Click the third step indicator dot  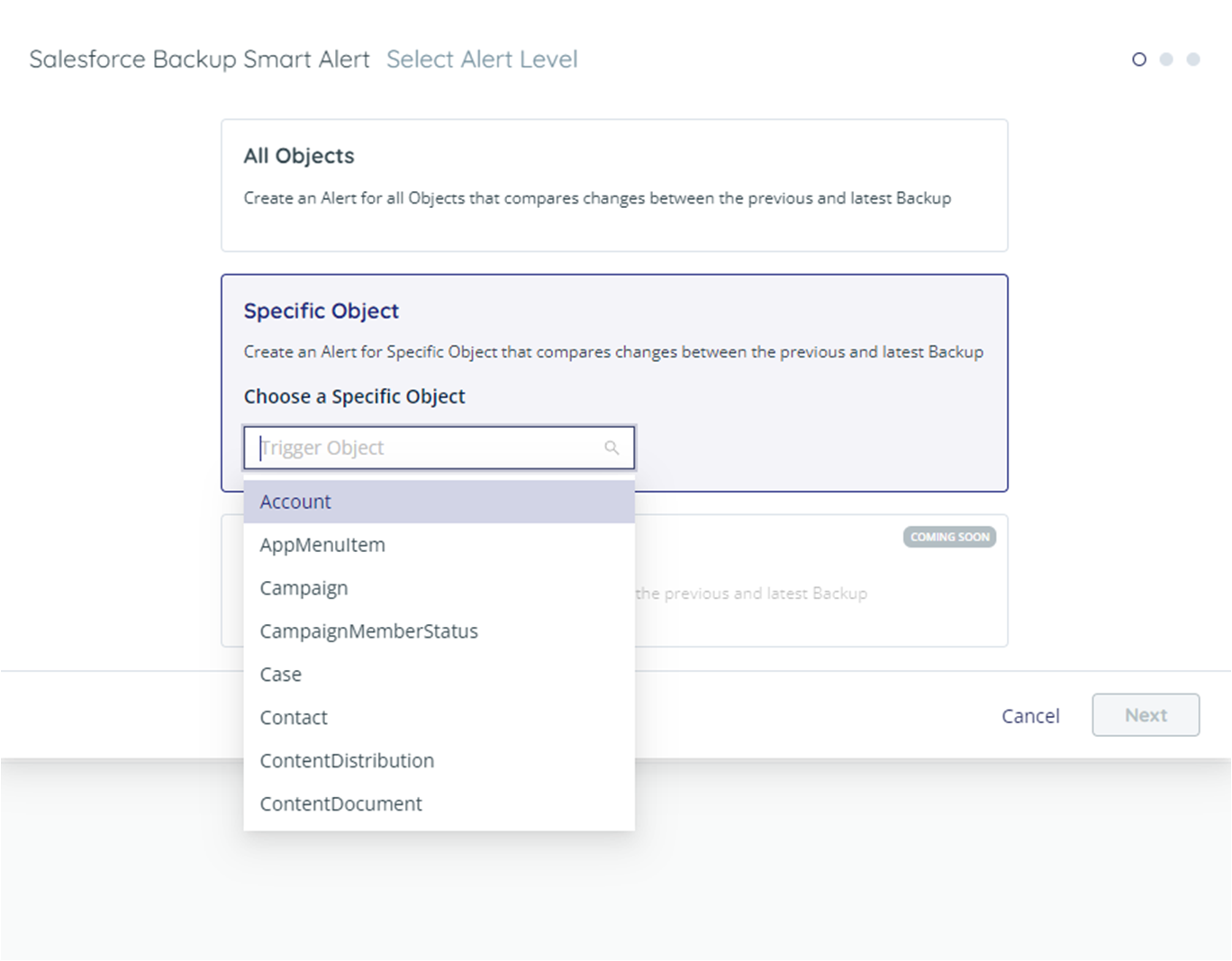[1194, 59]
